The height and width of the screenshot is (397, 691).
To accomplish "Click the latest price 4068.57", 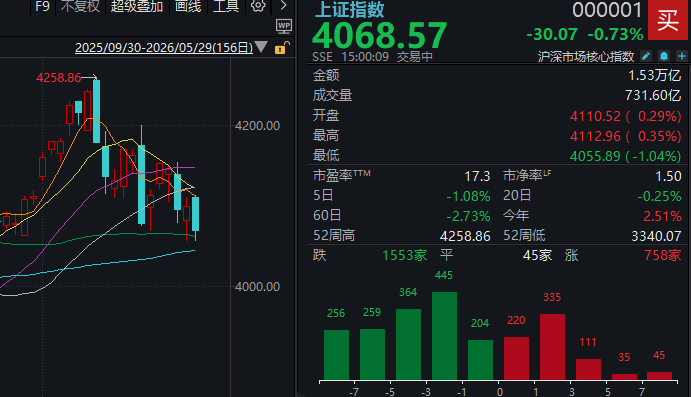I will [x=379, y=35].
